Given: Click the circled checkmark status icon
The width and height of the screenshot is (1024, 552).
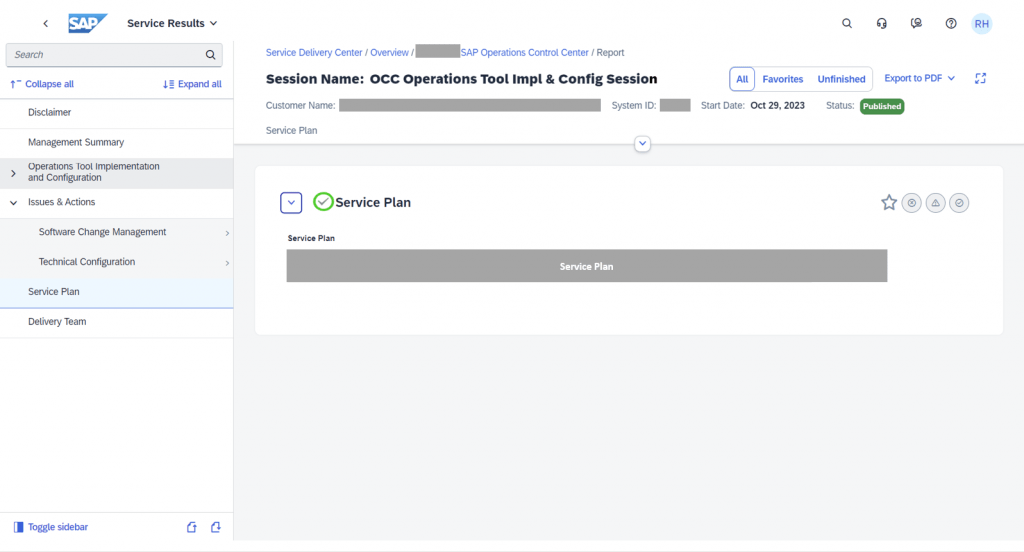Looking at the screenshot, I should click(959, 203).
